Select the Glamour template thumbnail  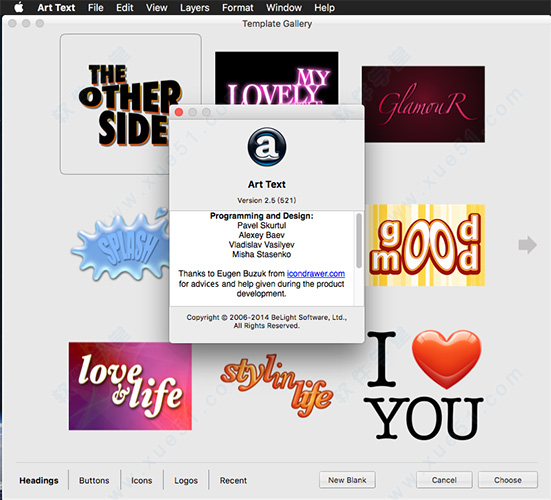(424, 104)
